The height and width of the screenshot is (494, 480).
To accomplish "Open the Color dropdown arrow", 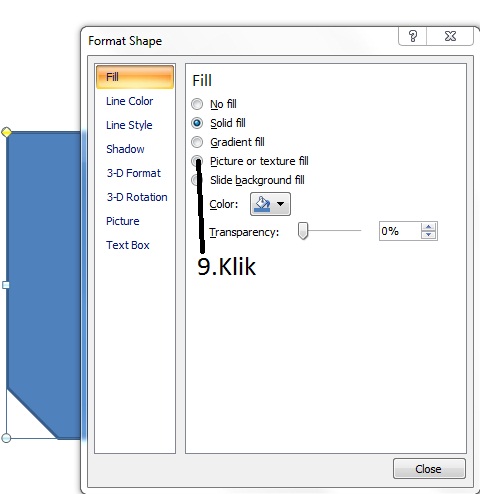I will pos(281,204).
